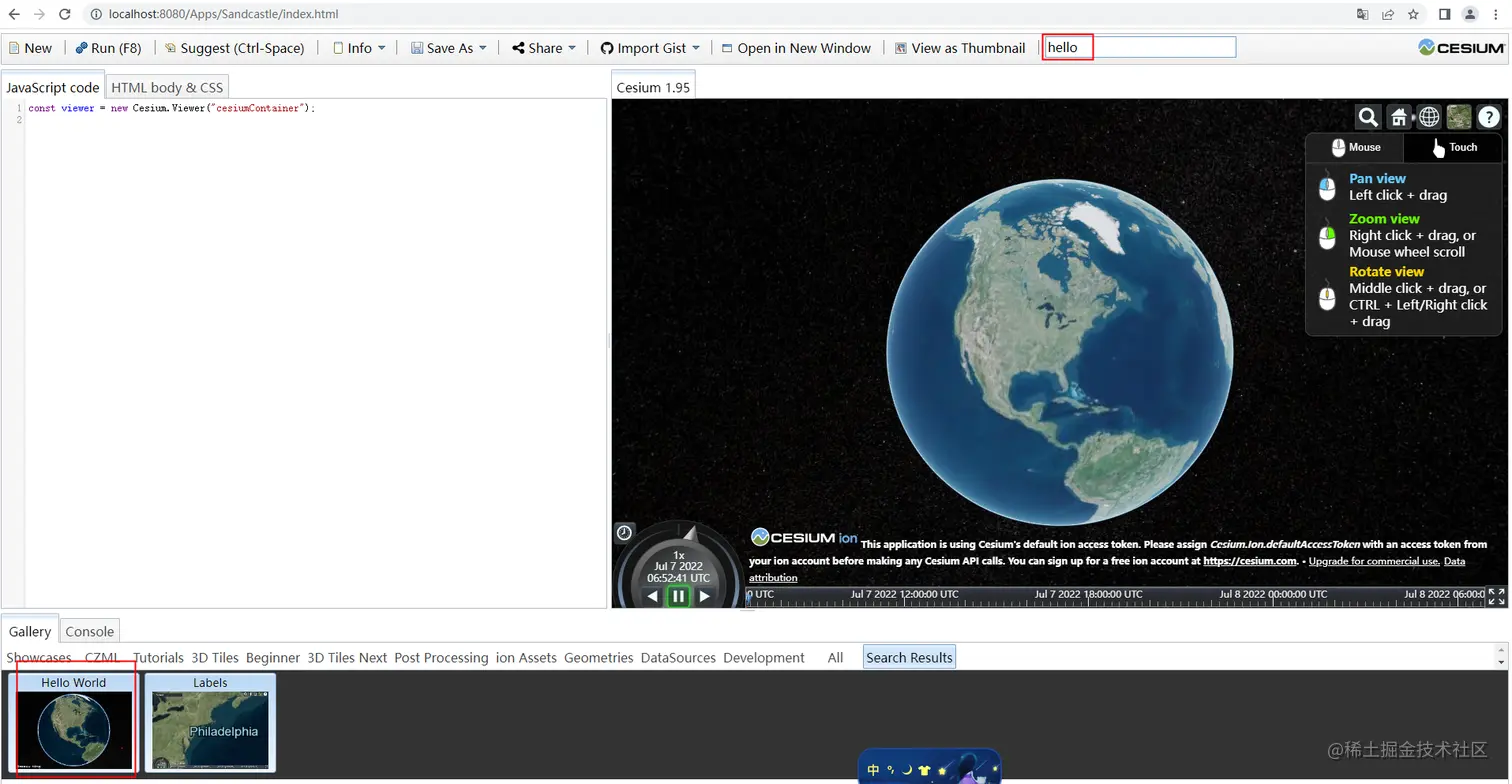Image resolution: width=1512 pixels, height=784 pixels.
Task: Open the Cesium viewer geocoder search icon
Action: point(1368,117)
